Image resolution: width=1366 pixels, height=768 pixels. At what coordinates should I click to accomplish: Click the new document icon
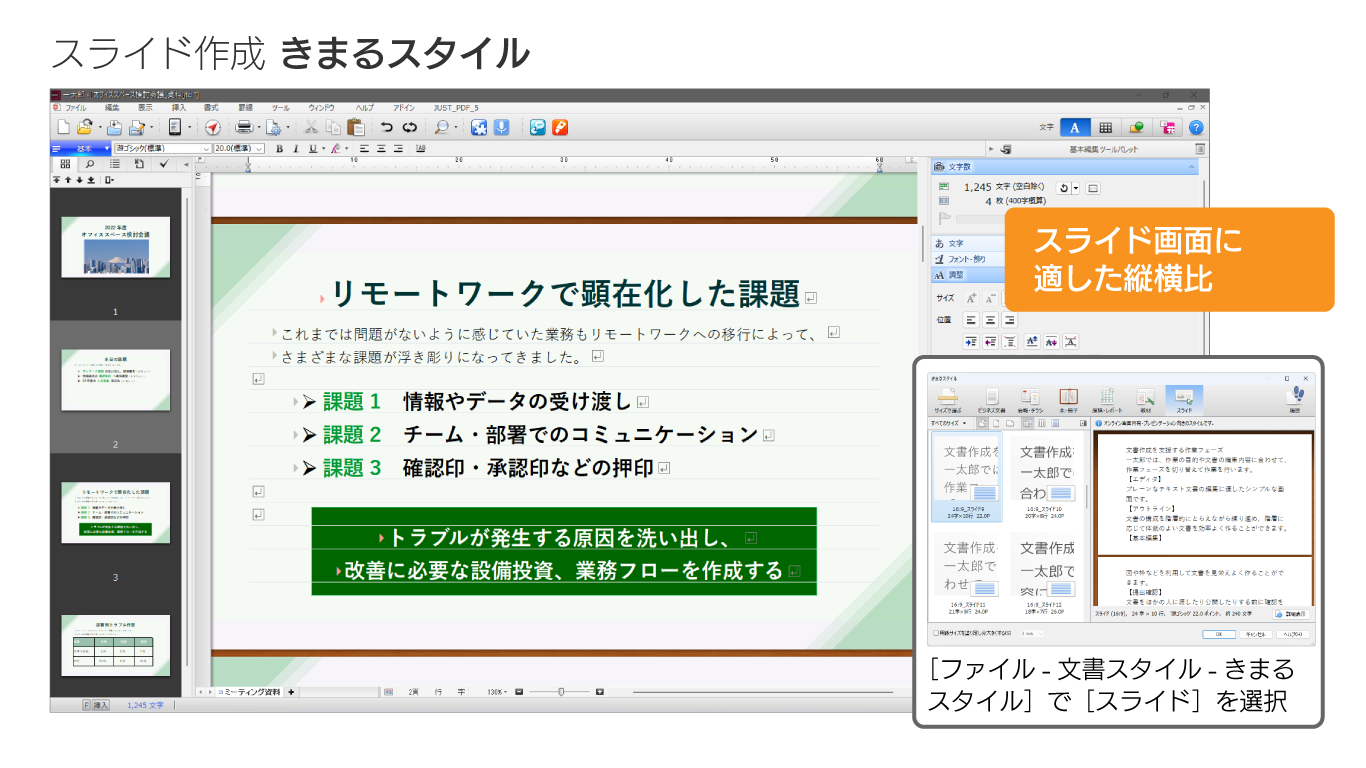(63, 127)
